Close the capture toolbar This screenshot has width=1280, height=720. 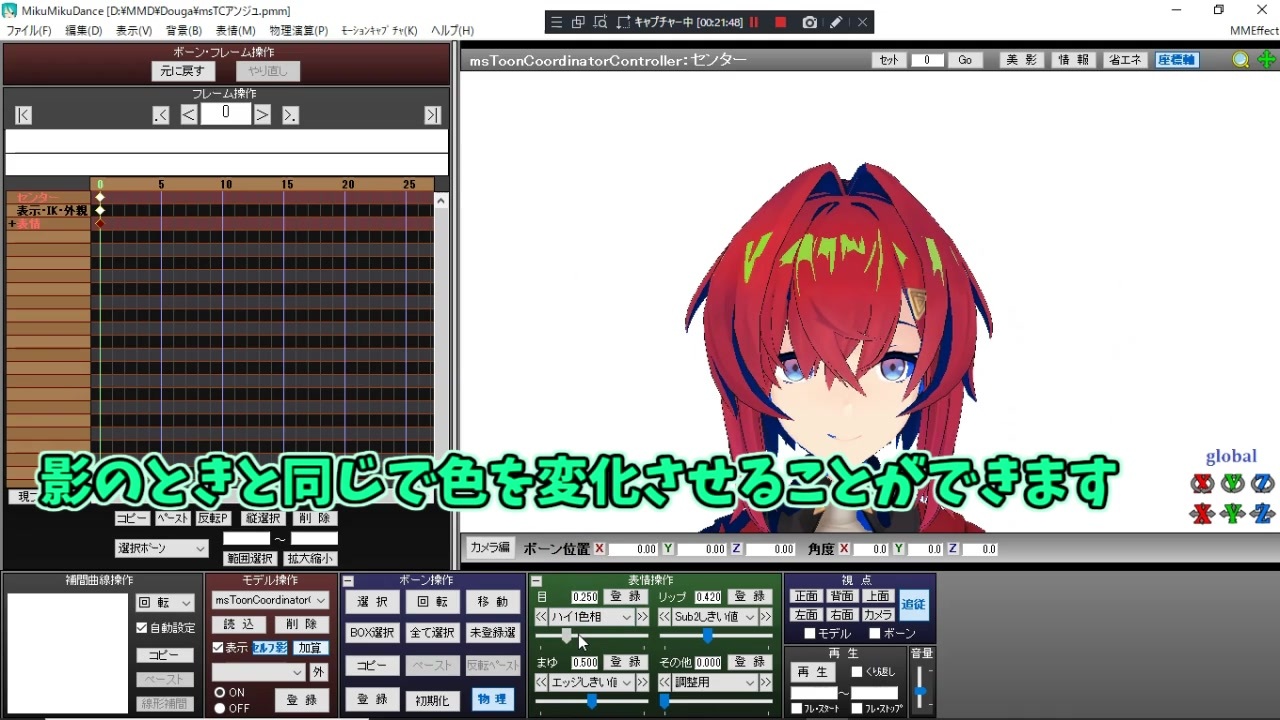pyautogui.click(x=863, y=22)
